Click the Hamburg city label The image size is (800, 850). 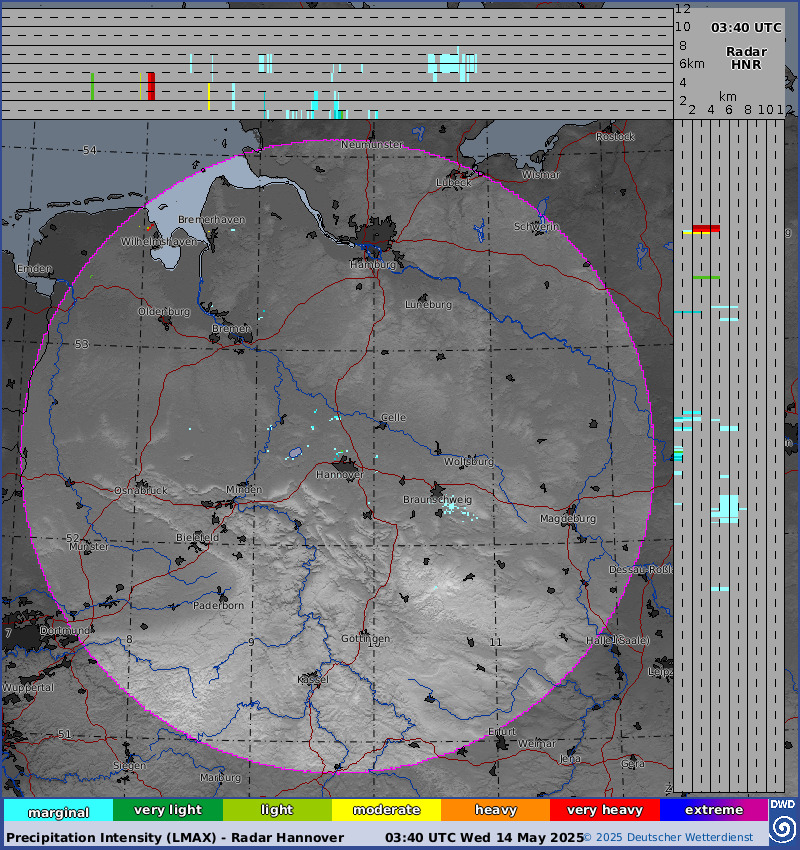coord(372,265)
